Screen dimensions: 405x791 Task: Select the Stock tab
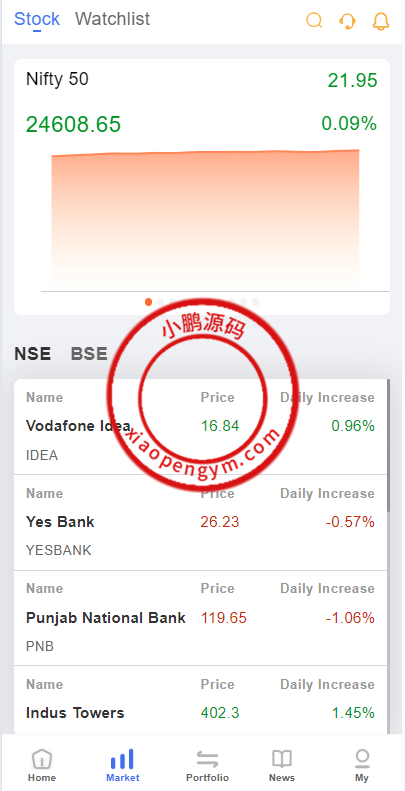tap(37, 19)
